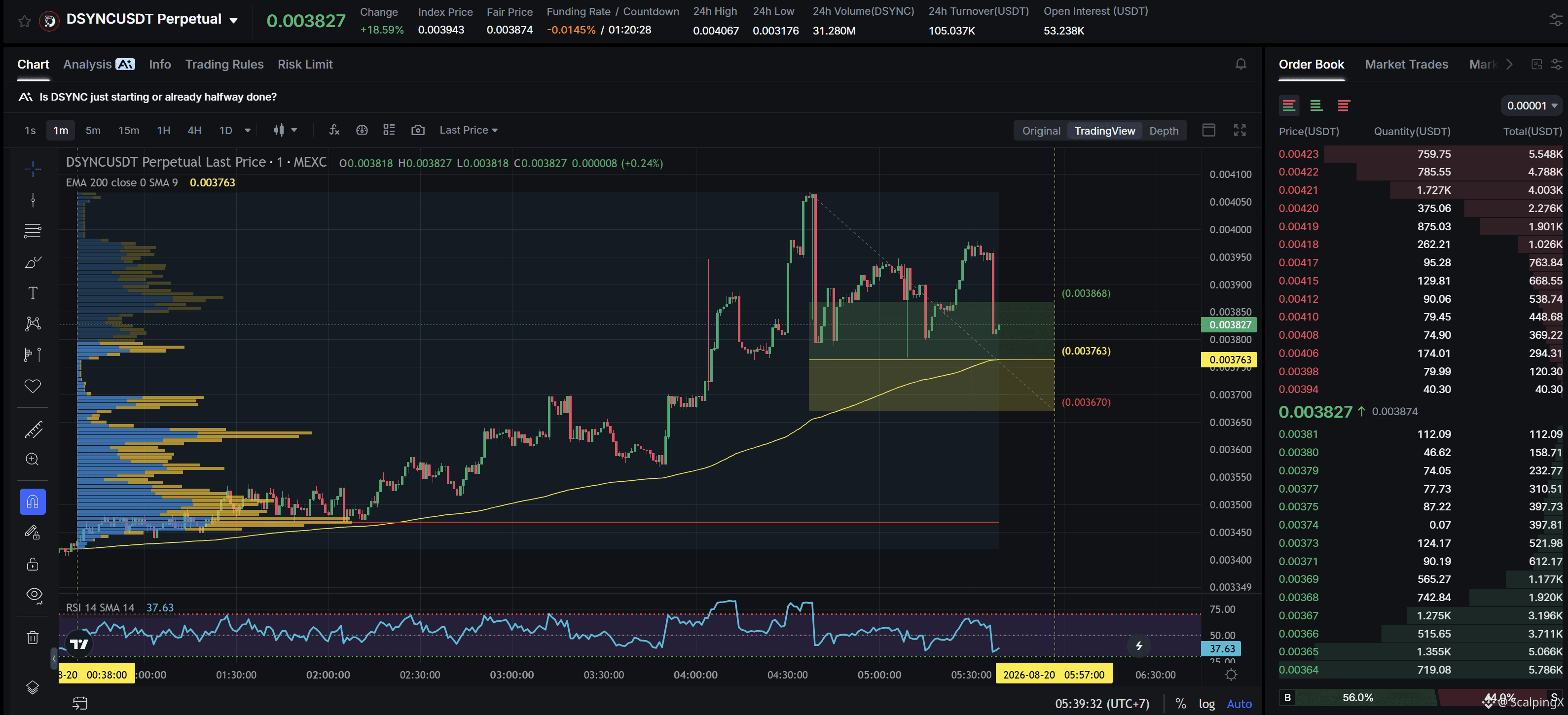Open the AI question about DSYNC
The width and height of the screenshot is (1568, 715).
pyautogui.click(x=148, y=97)
